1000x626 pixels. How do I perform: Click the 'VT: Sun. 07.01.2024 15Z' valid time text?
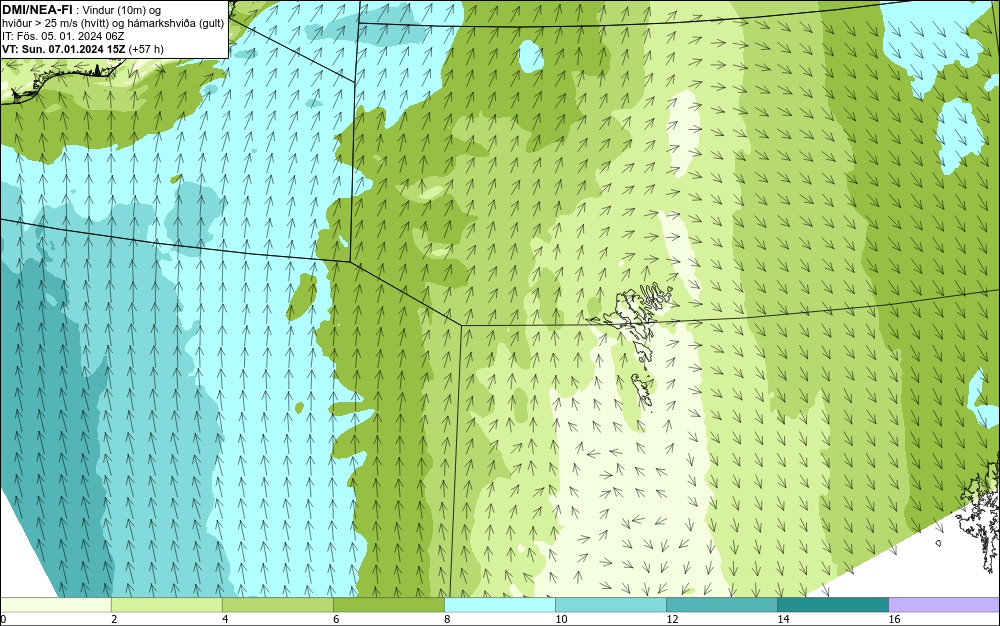click(64, 49)
